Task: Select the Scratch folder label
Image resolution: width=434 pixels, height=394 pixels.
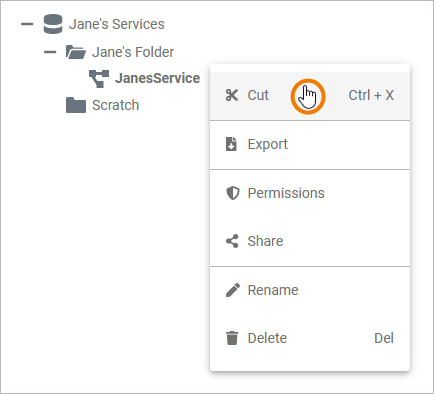Action: (115, 105)
